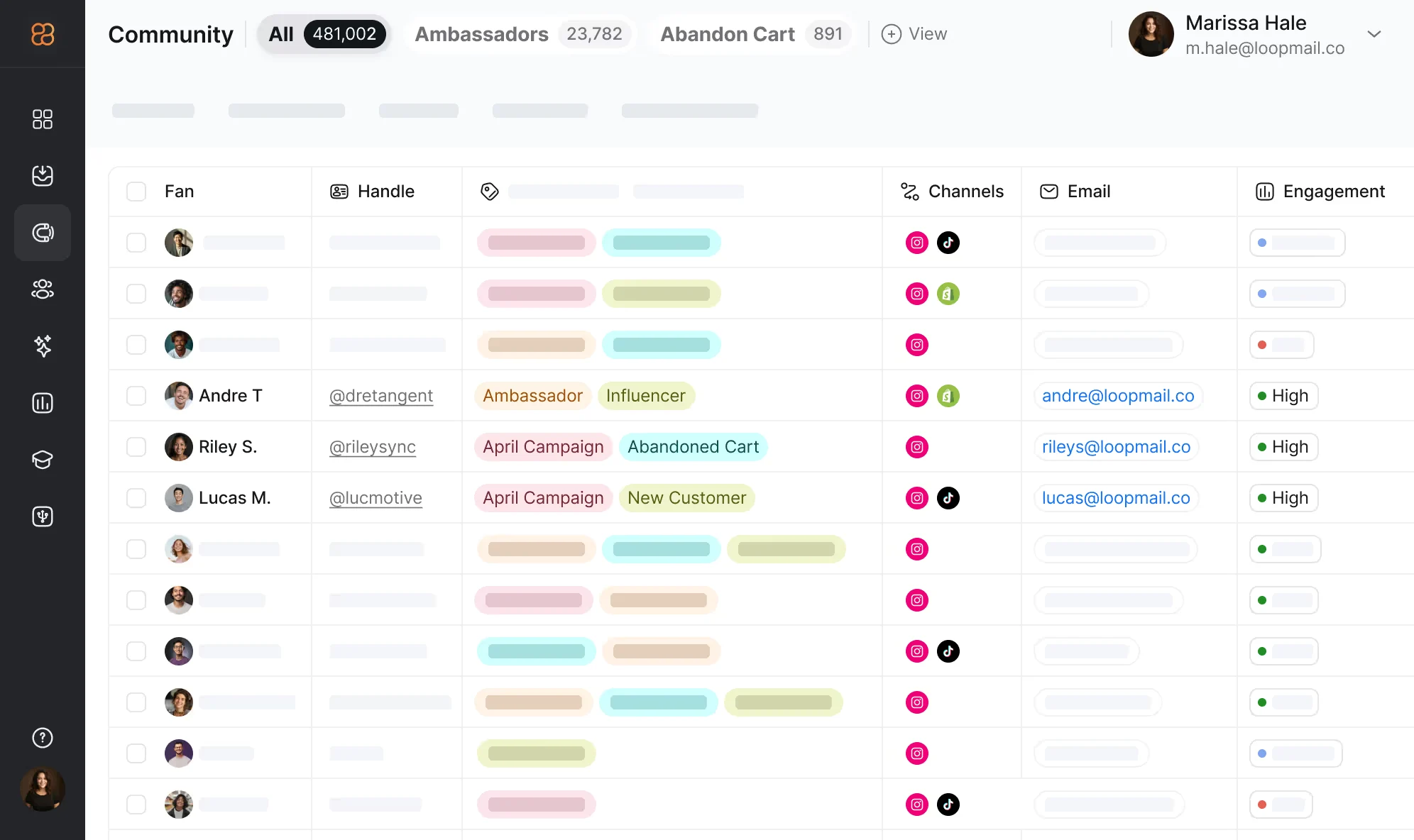
Task: Switch to the All 481,002 tab
Action: (324, 34)
